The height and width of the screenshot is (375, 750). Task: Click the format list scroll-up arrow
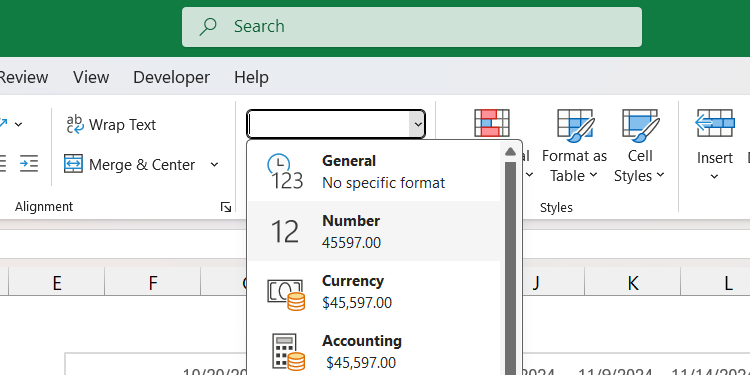pos(510,152)
